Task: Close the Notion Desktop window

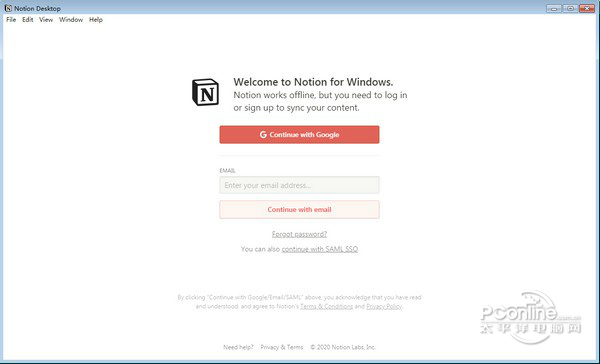Action: point(587,8)
